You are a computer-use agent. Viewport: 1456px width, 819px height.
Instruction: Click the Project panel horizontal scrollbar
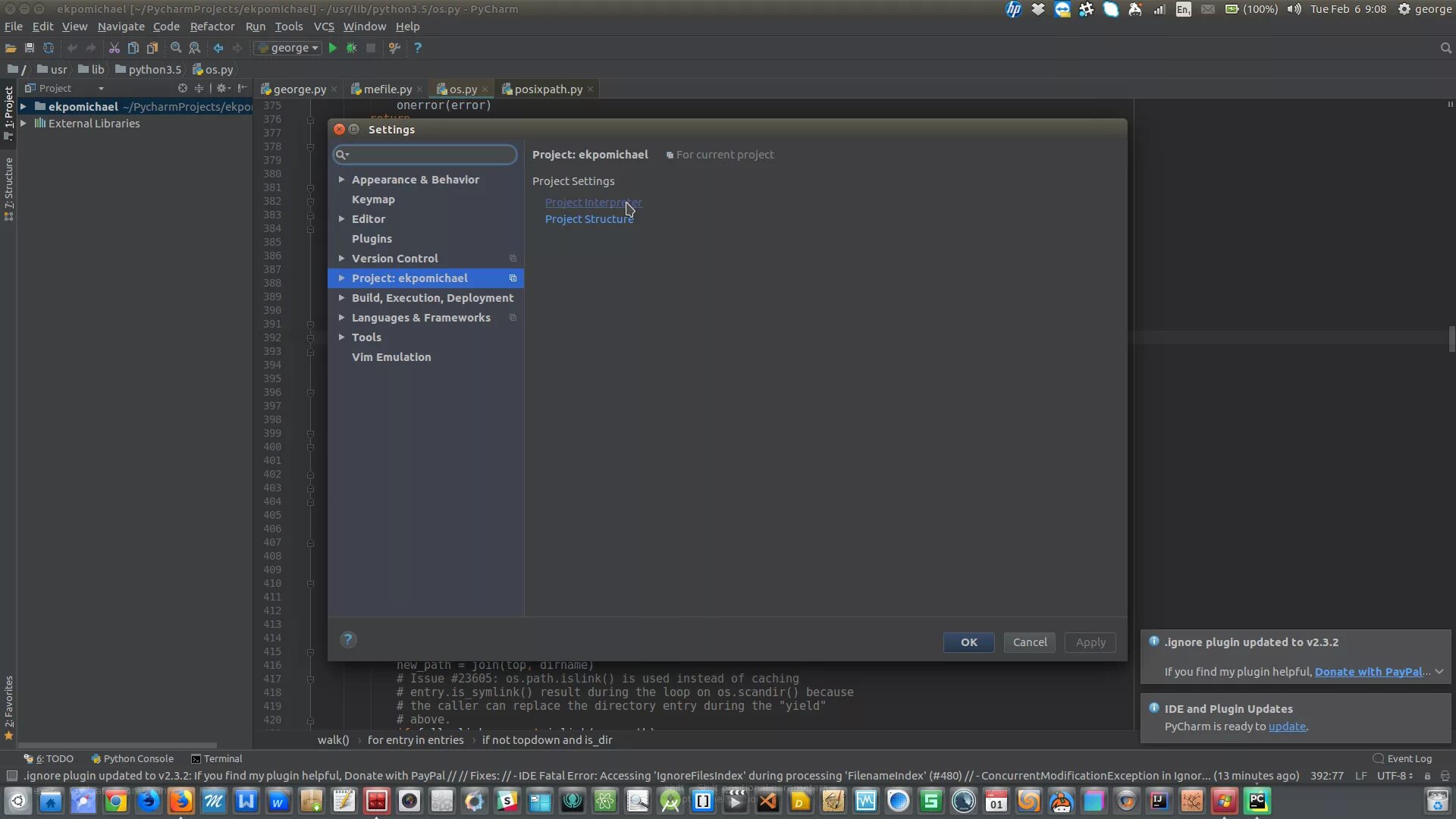pyautogui.click(x=118, y=745)
